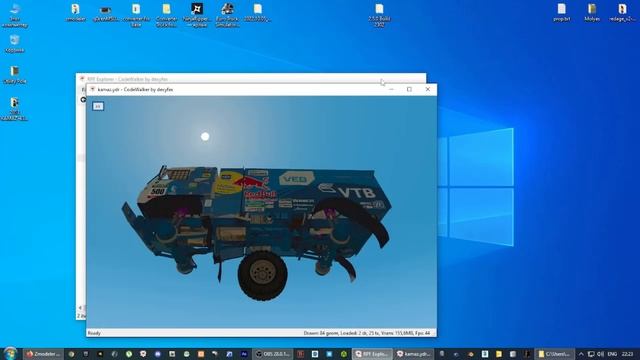The height and width of the screenshot is (360, 640).
Task: Switch to kamaz.ydr taskbar button
Action: tap(414, 354)
